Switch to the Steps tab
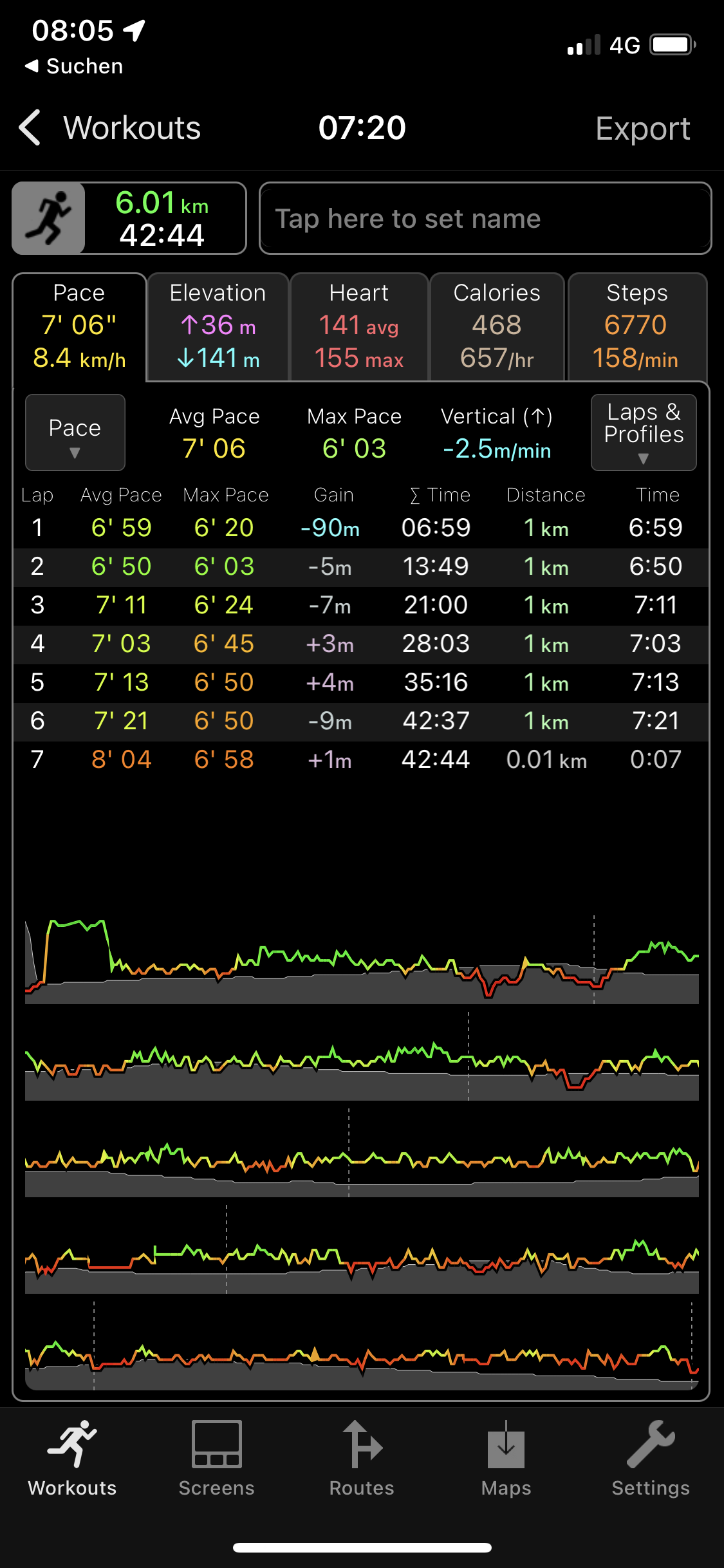 (637, 327)
